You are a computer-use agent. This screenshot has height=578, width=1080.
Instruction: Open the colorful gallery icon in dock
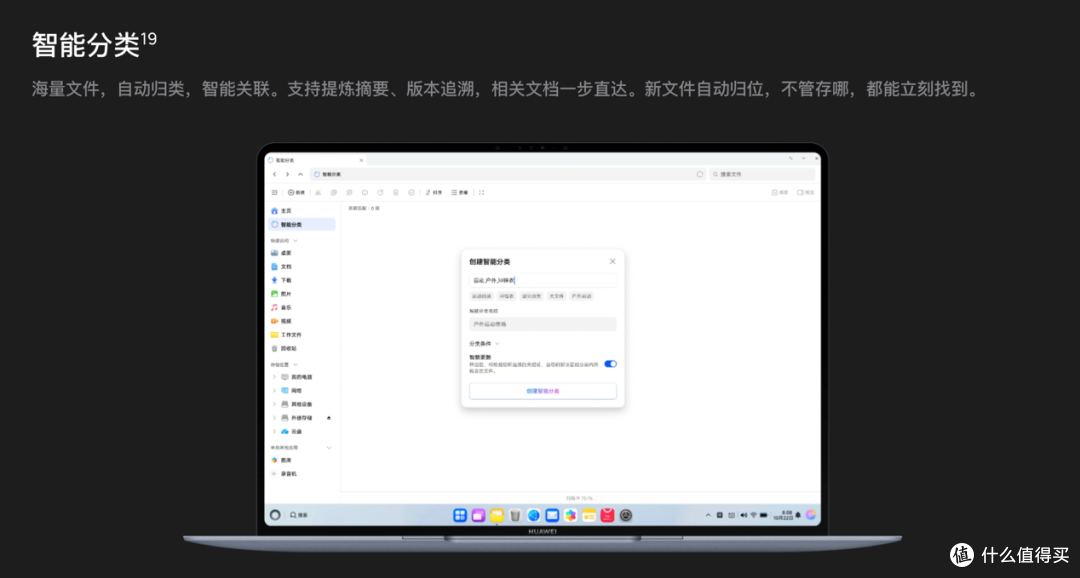[x=571, y=515]
